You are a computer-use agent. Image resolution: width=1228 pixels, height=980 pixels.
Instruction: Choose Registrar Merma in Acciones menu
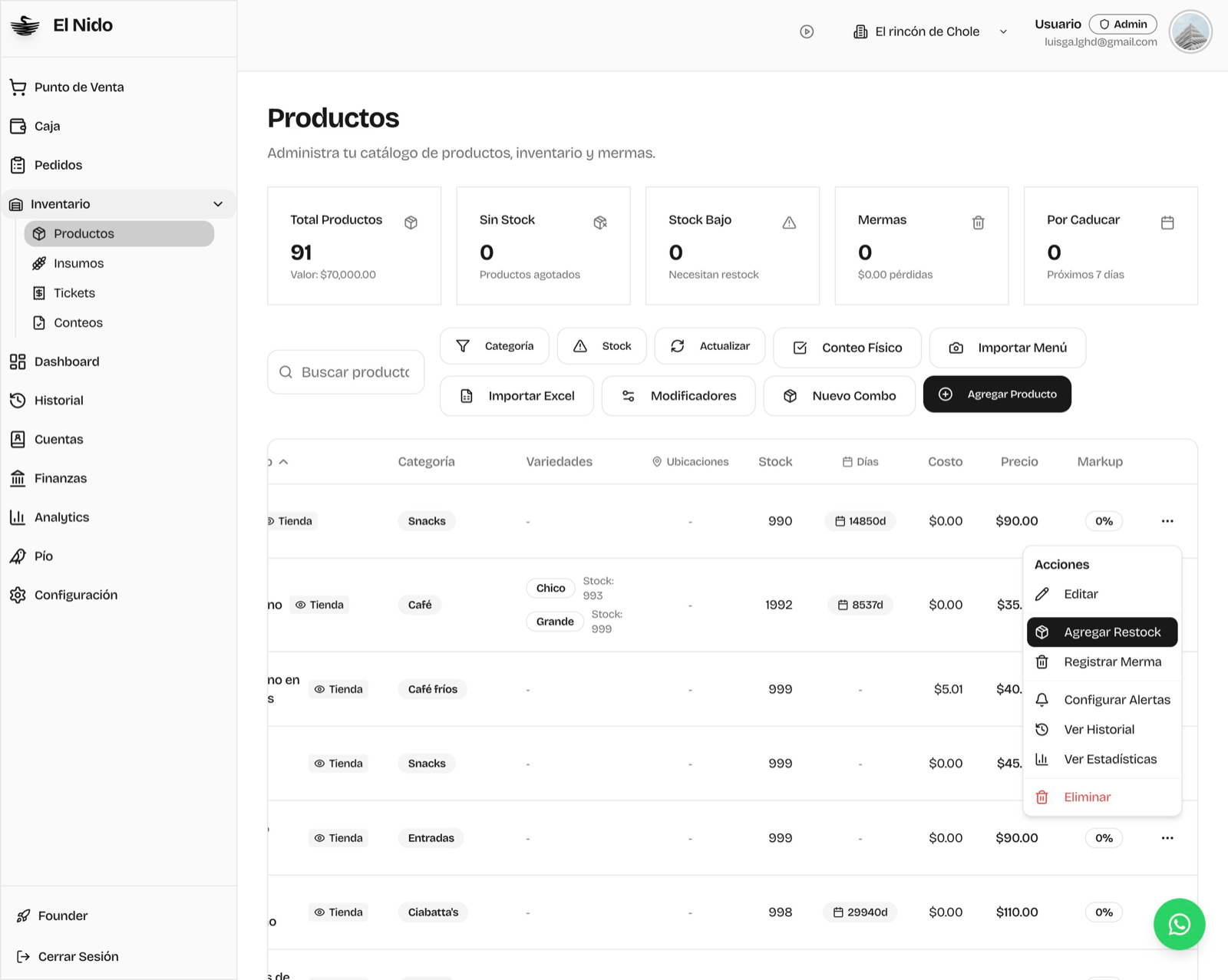pyautogui.click(x=1102, y=662)
